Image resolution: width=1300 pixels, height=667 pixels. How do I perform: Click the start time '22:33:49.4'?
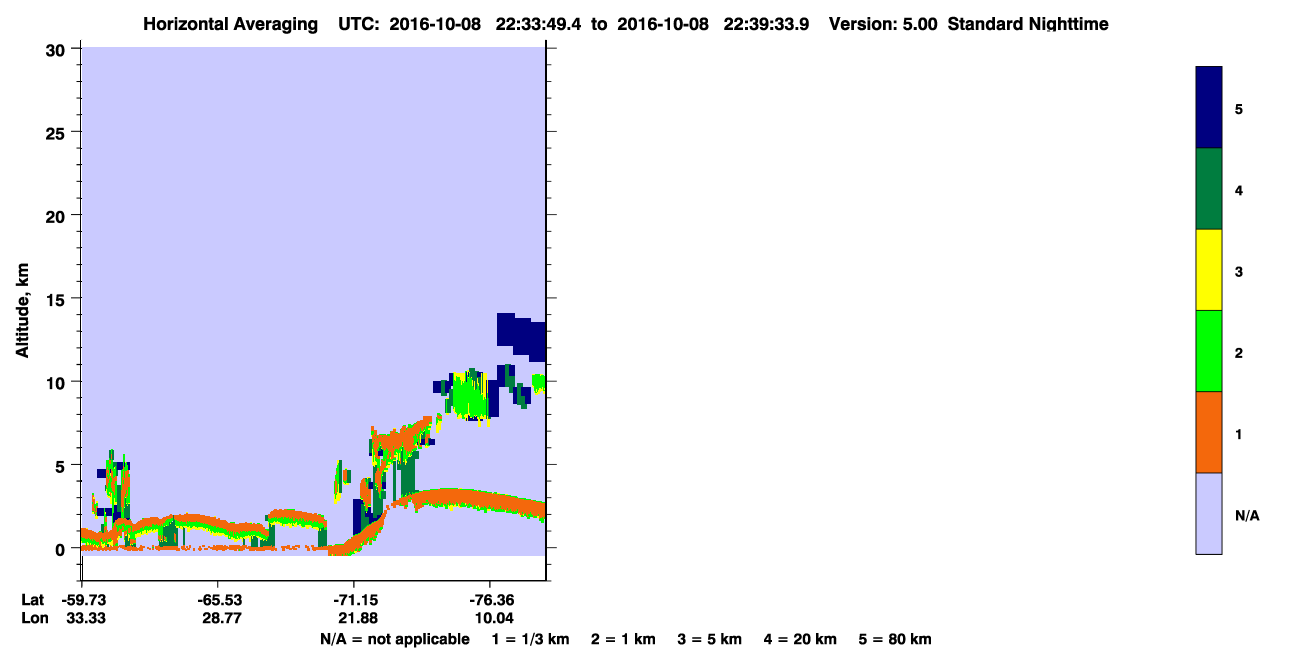tap(540, 24)
